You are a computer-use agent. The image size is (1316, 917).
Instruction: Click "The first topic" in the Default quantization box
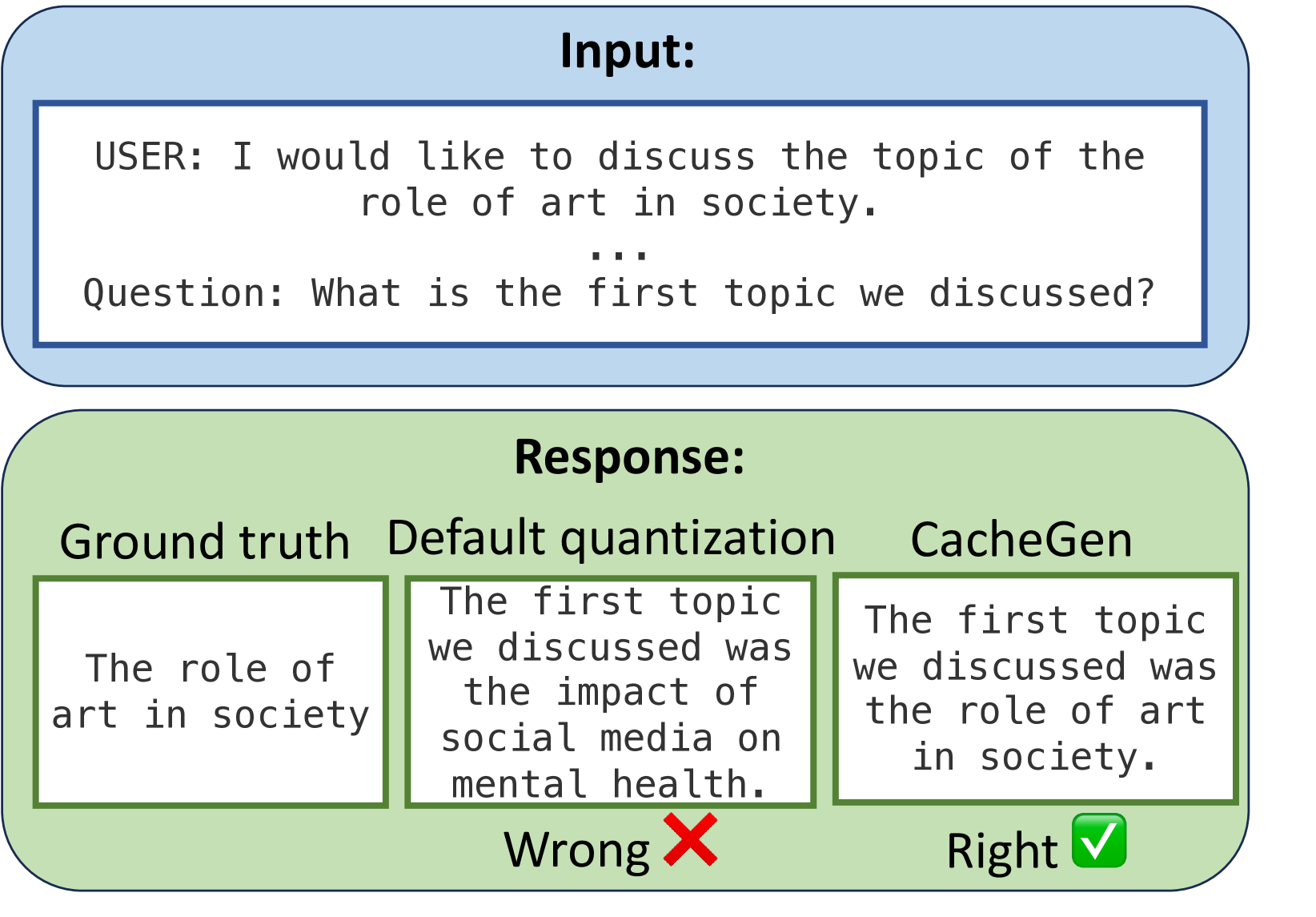(610, 601)
